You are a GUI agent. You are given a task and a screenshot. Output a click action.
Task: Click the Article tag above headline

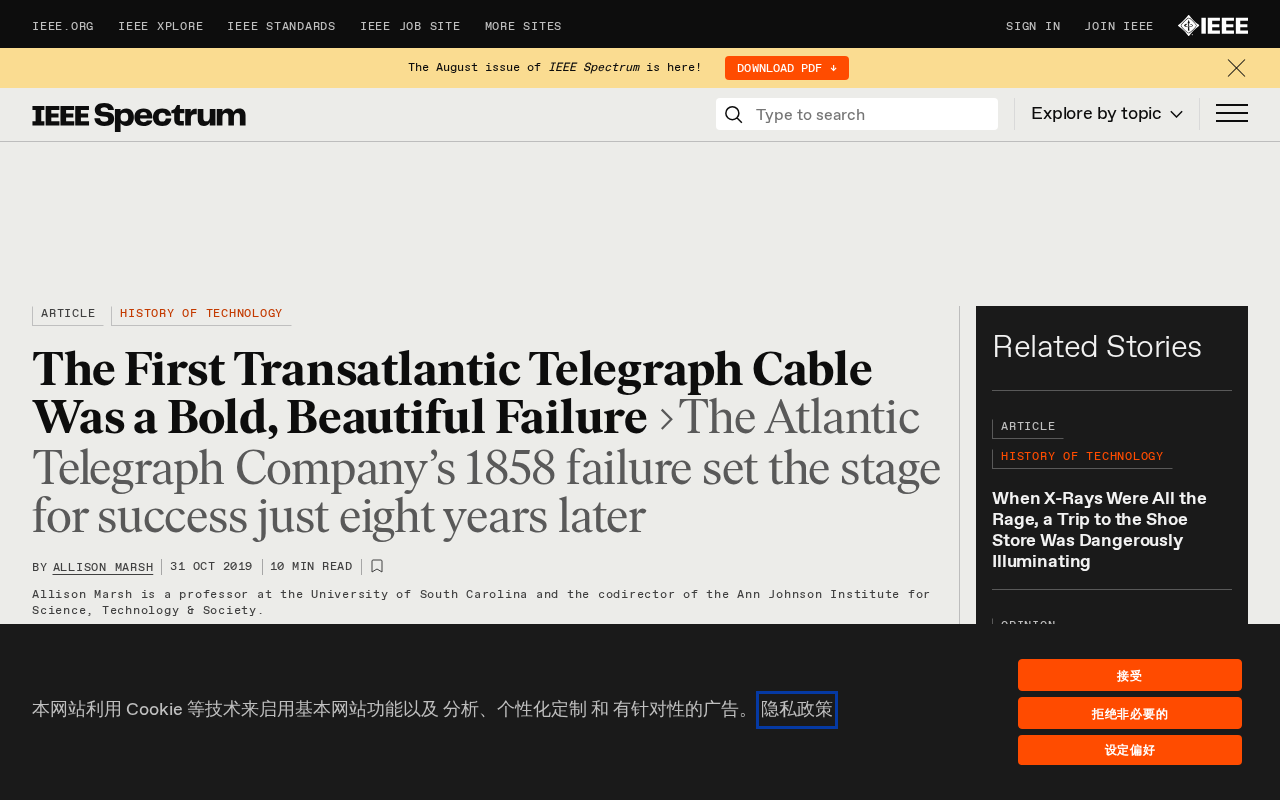68,314
